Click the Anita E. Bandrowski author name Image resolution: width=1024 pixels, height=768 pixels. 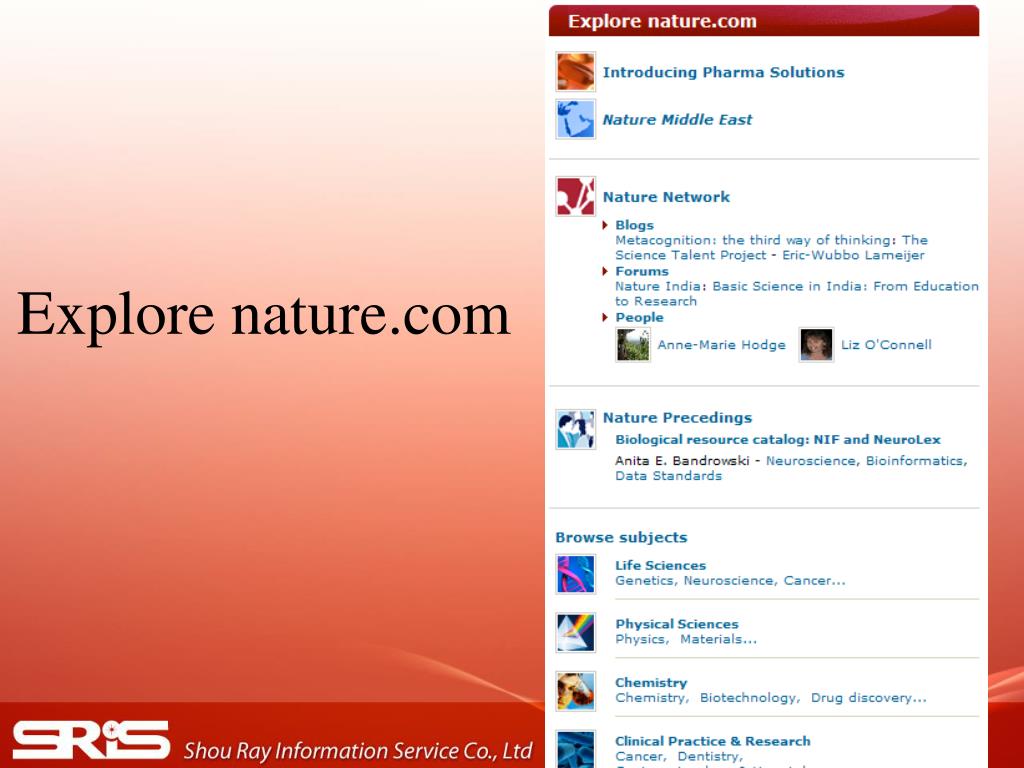pyautogui.click(x=682, y=461)
